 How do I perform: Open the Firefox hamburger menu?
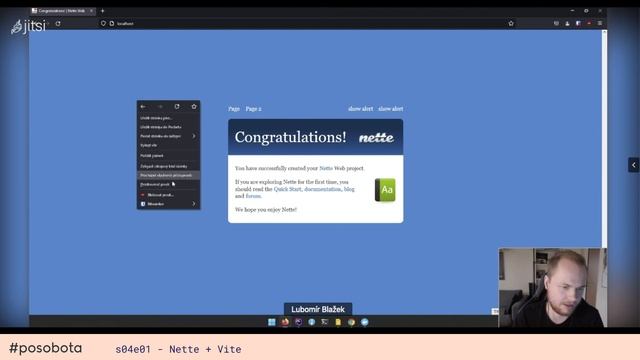coord(600,24)
